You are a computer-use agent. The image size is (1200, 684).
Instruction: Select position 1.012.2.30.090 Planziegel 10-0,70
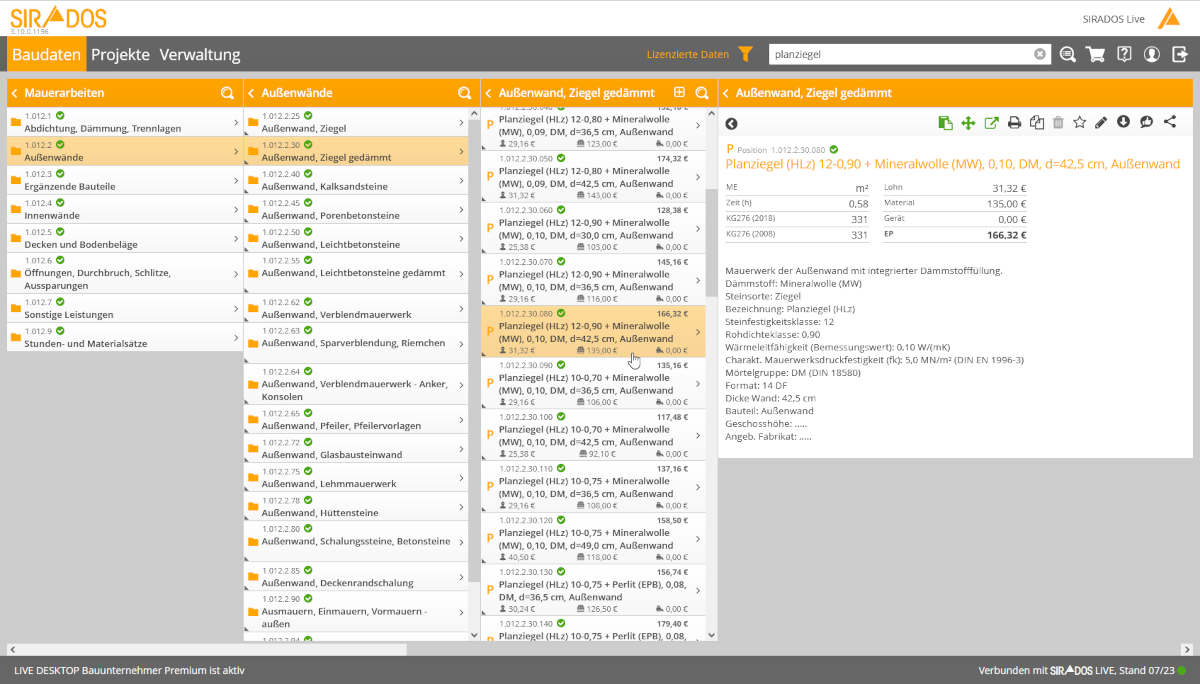tap(590, 383)
